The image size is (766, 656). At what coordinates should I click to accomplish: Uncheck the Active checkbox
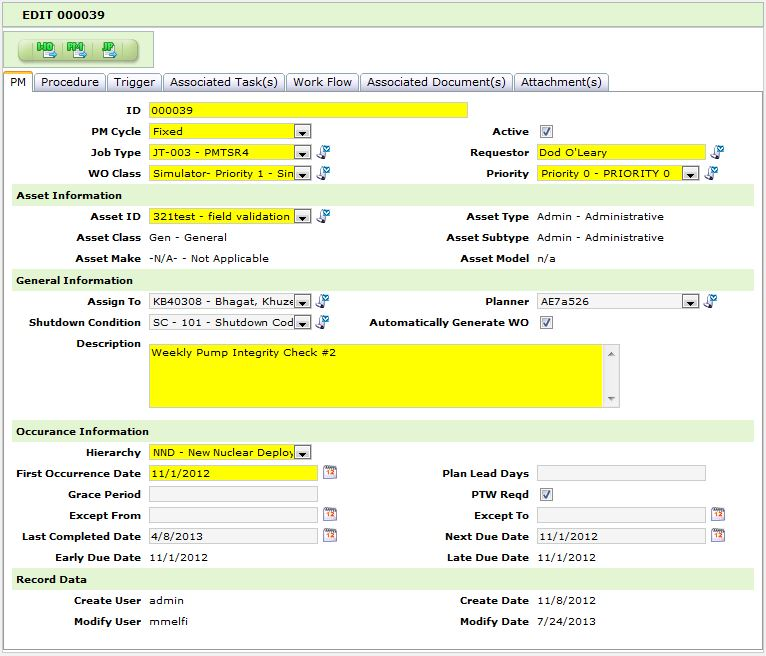coord(546,132)
